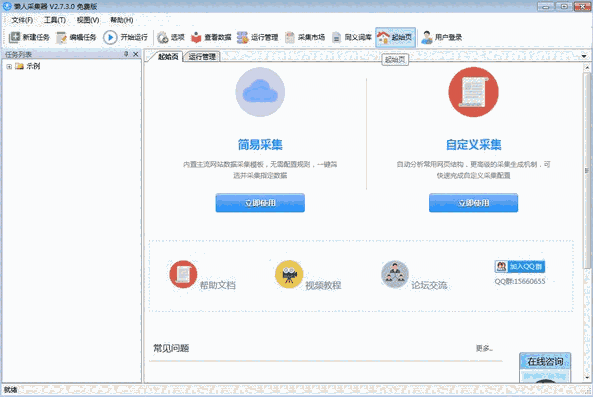Click the 加入QQ群 button
593x397 pixels.
[520, 267]
